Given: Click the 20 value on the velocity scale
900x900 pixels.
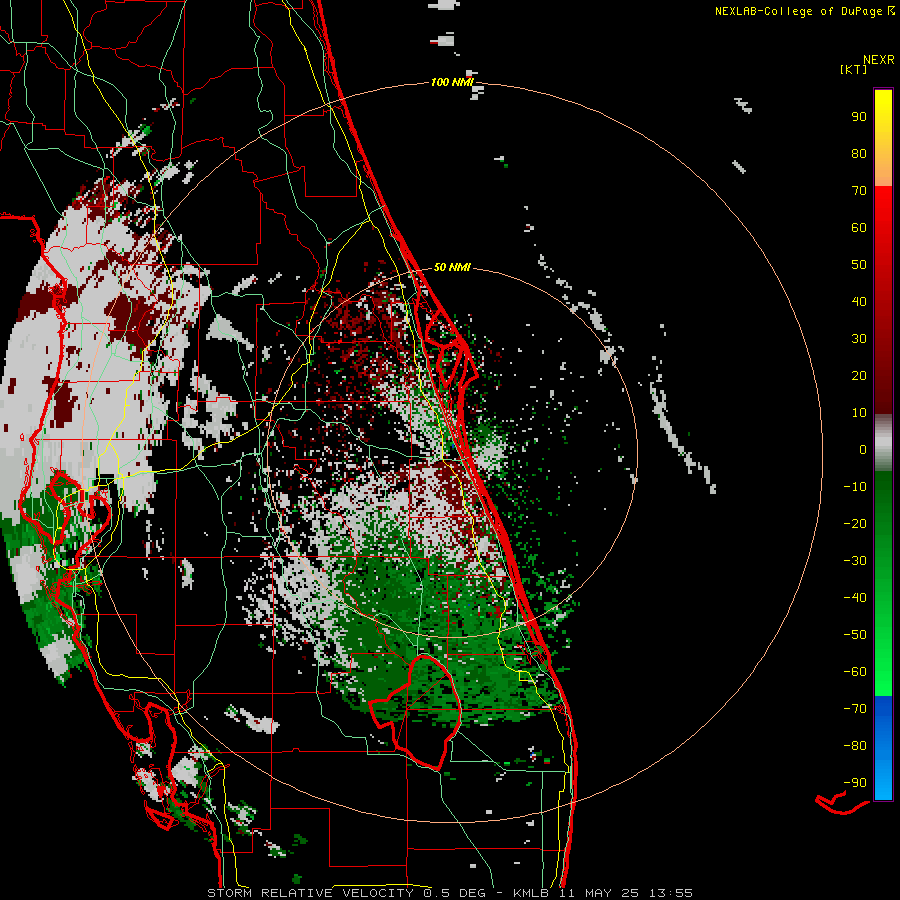Looking at the screenshot, I should pos(859,375).
